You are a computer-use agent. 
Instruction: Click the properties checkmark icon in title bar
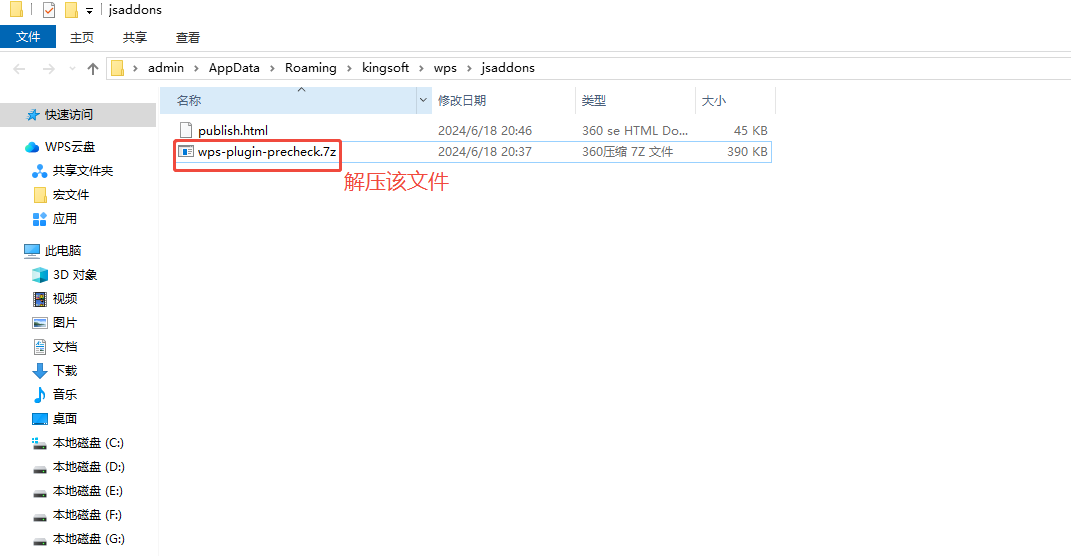(x=49, y=10)
